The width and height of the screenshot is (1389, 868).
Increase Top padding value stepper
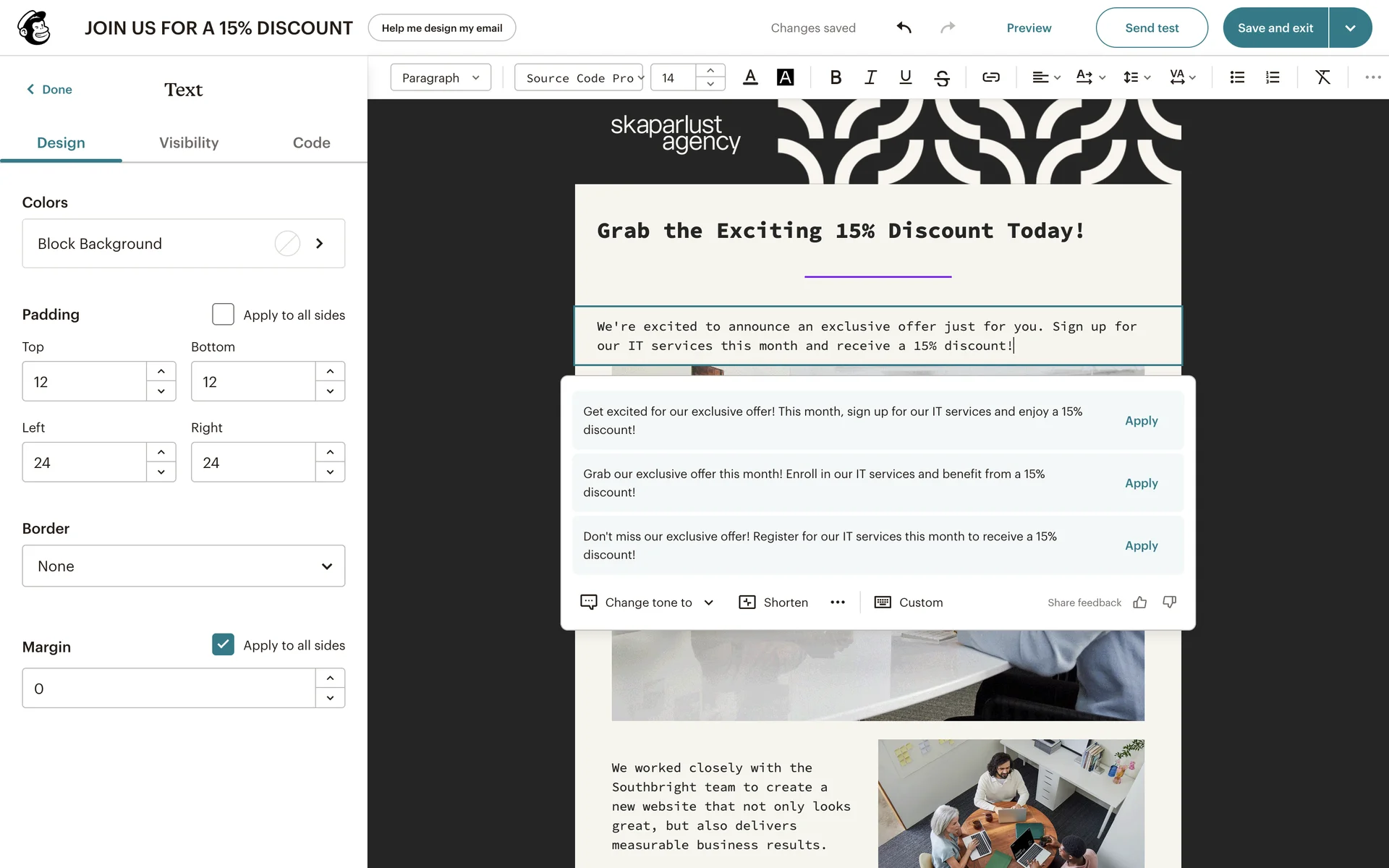[x=161, y=372]
